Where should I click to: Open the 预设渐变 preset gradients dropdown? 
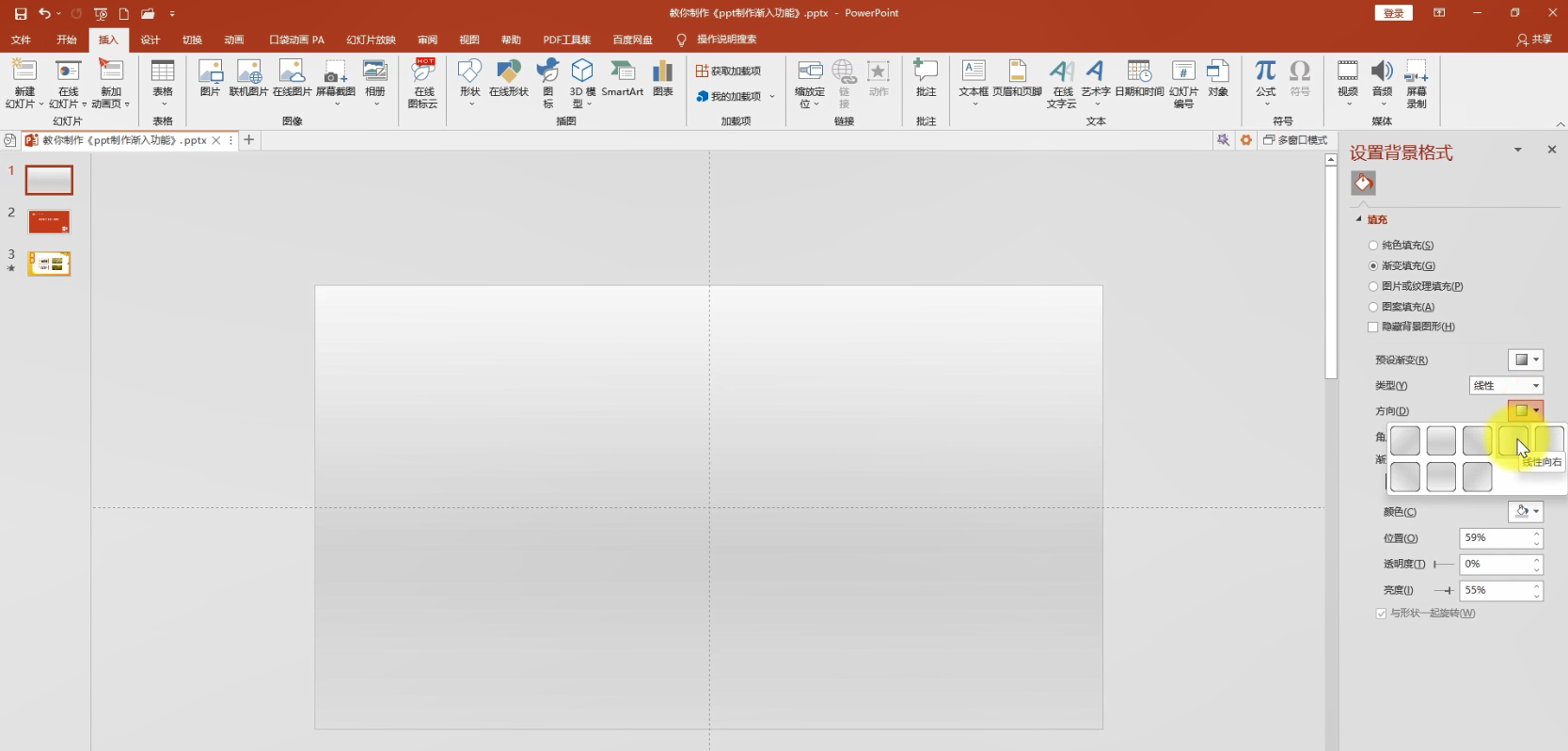coord(1526,360)
